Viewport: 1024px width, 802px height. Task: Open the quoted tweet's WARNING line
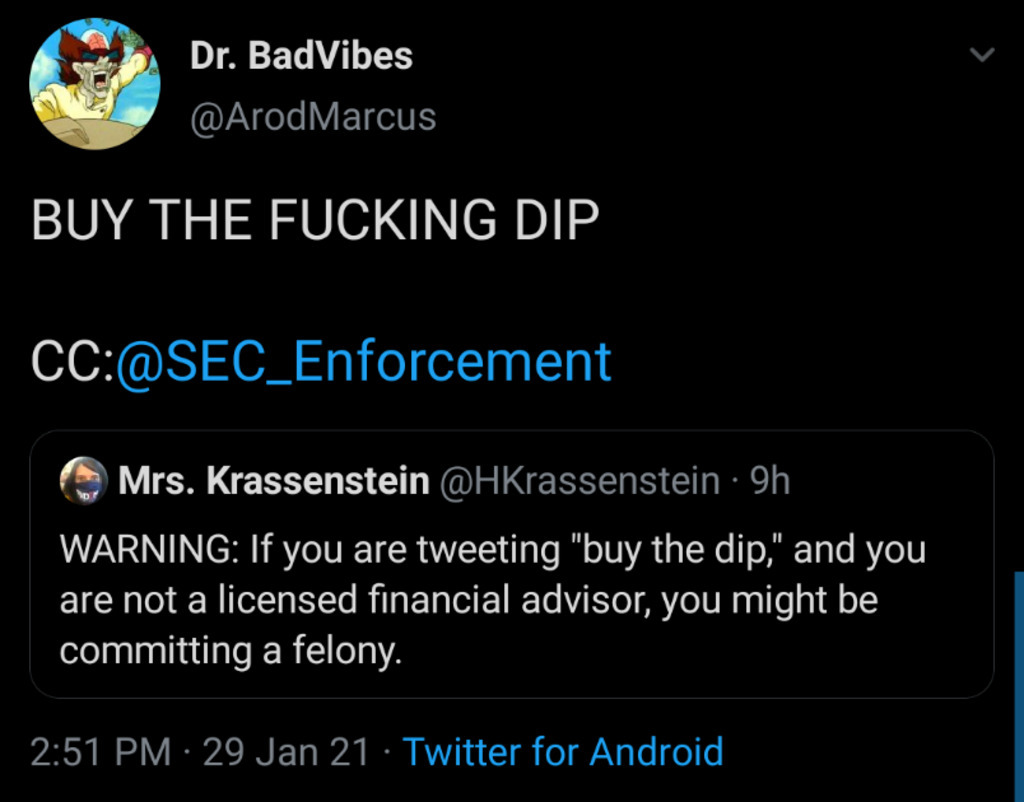point(492,549)
